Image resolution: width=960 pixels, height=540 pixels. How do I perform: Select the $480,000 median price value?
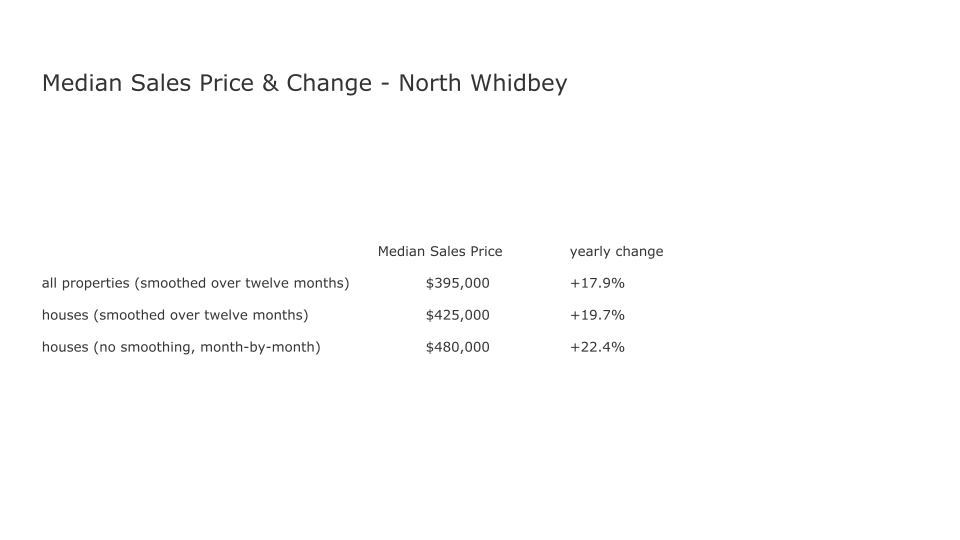click(457, 347)
